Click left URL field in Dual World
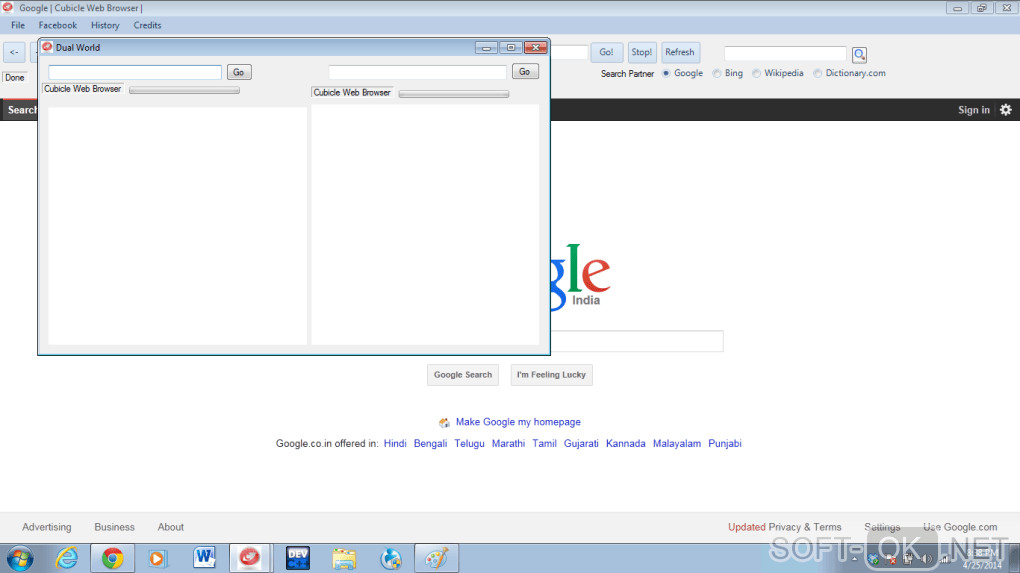Screen dimensions: 1020x573 (x=135, y=72)
